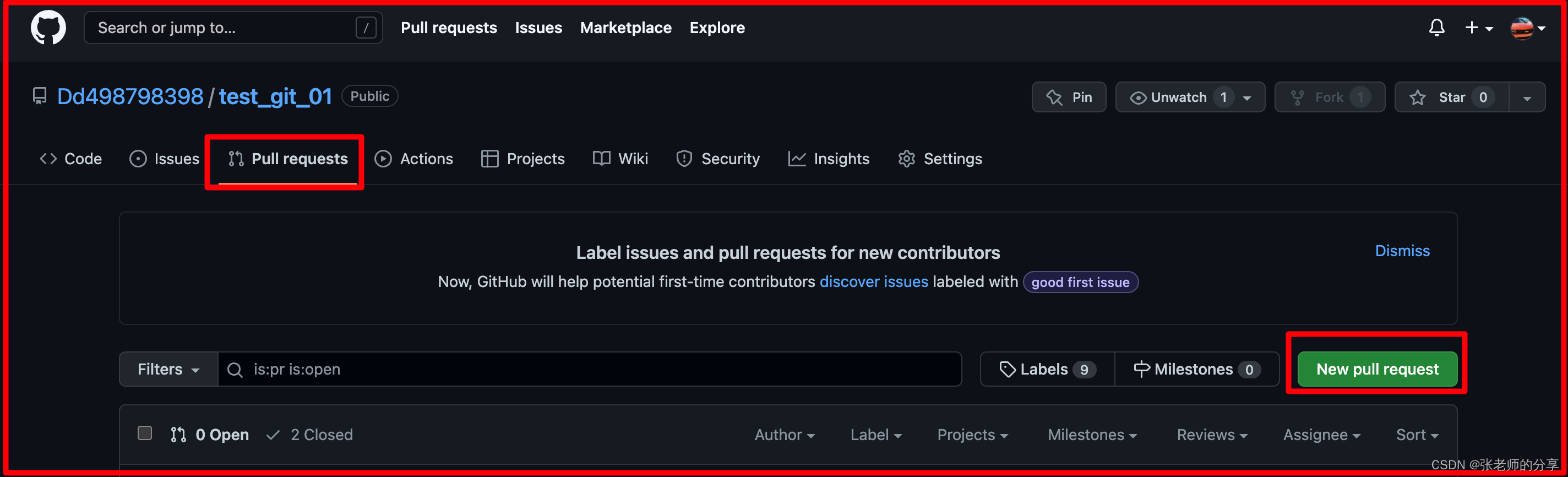Open Settings via the gear icon
This screenshot has height=477, width=1568.
coord(906,159)
